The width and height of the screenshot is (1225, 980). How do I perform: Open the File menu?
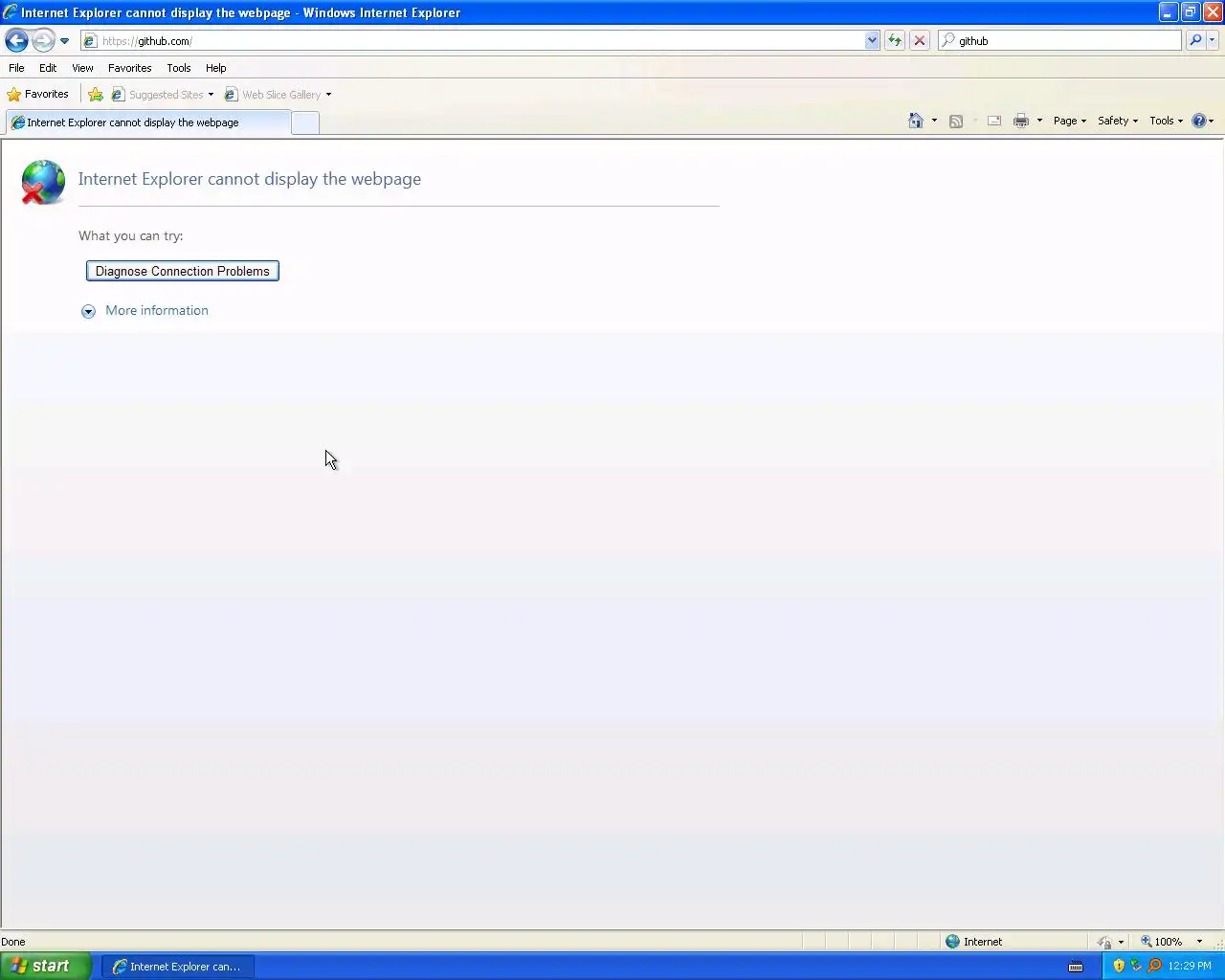[16, 68]
